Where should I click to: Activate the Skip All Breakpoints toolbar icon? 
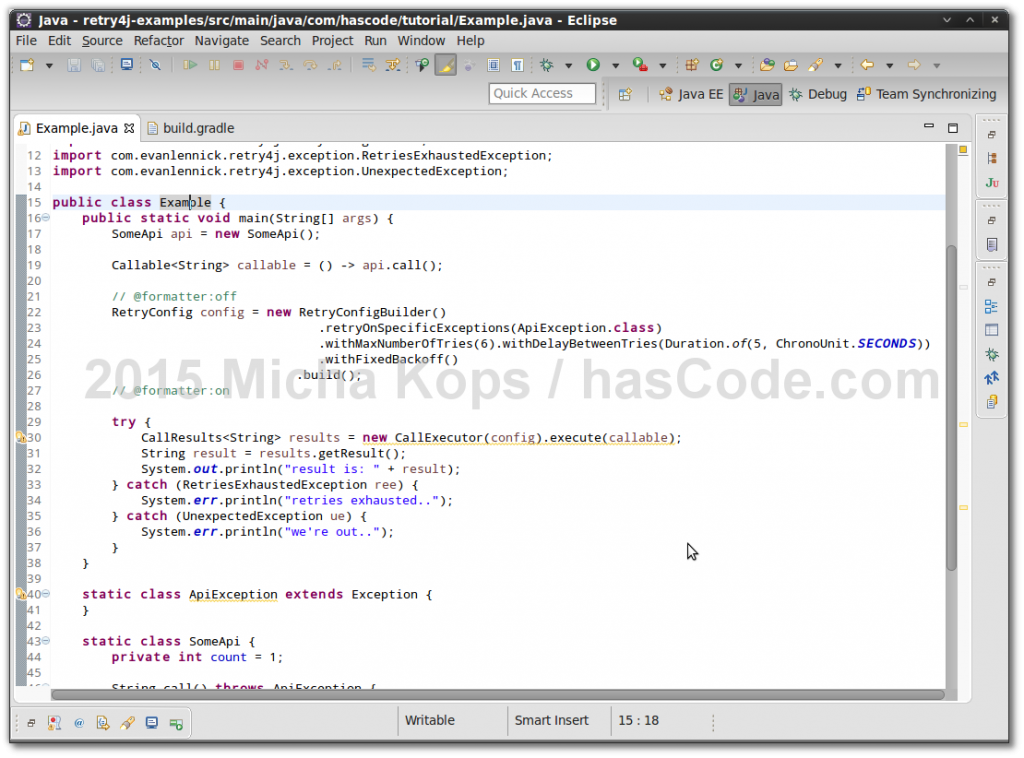pos(155,64)
